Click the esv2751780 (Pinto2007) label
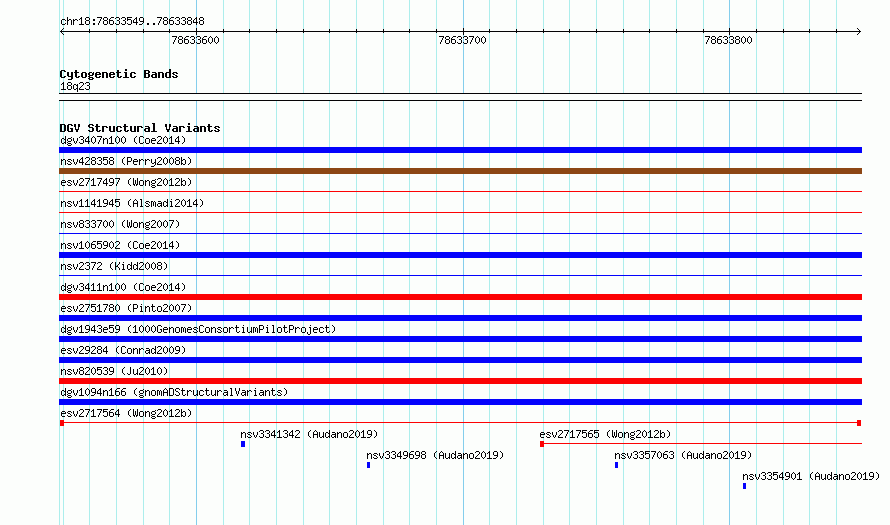 click(126, 308)
